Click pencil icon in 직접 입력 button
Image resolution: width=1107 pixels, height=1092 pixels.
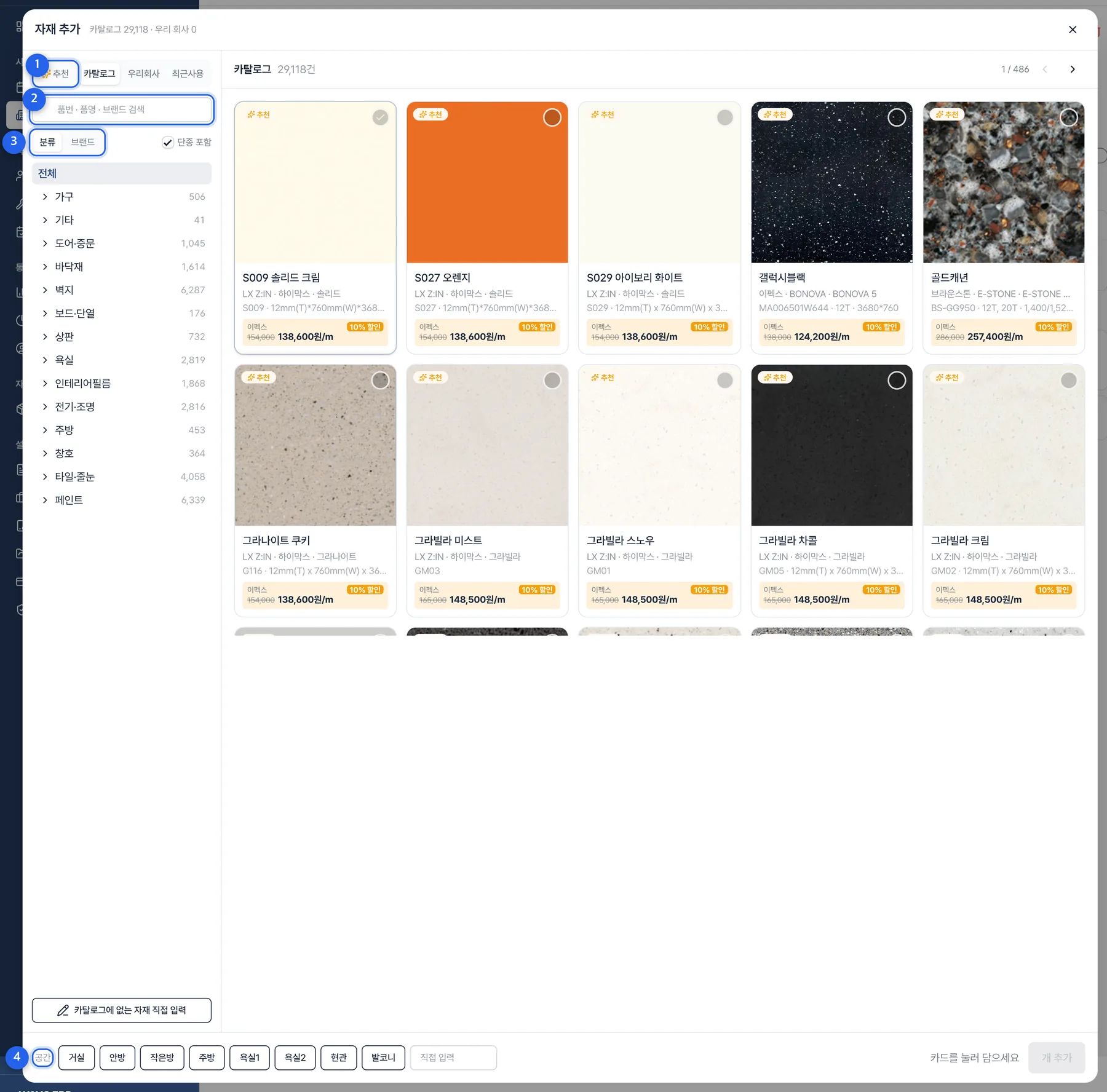pyautogui.click(x=63, y=1010)
